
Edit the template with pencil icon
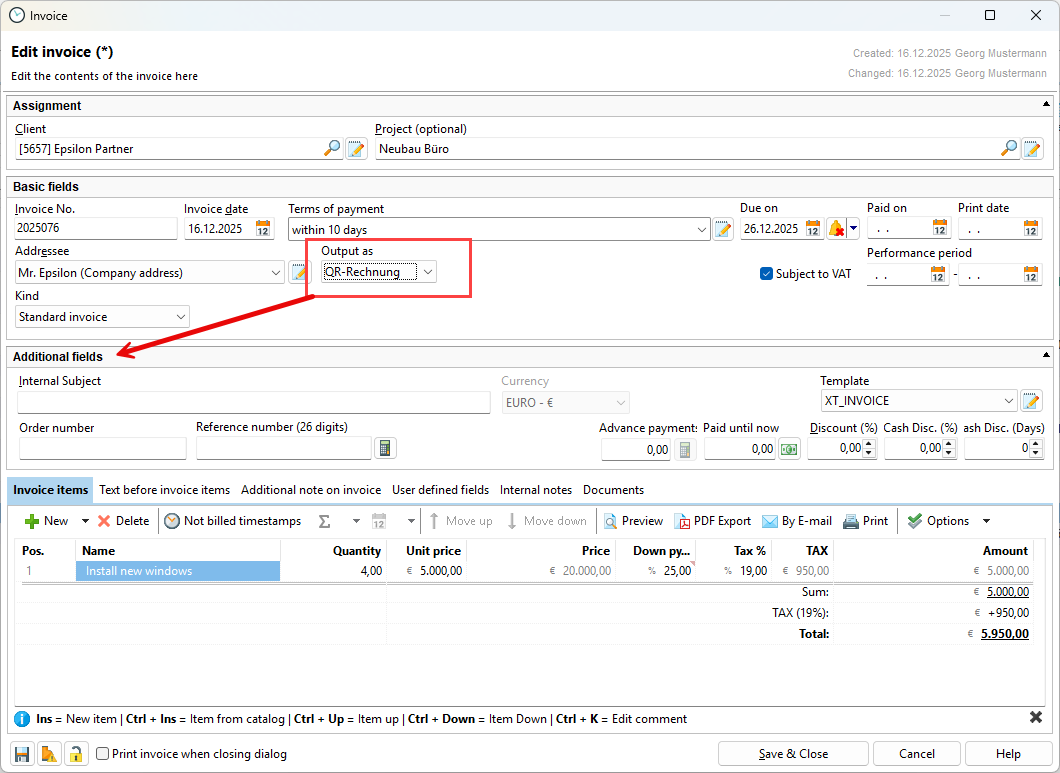click(x=1031, y=401)
